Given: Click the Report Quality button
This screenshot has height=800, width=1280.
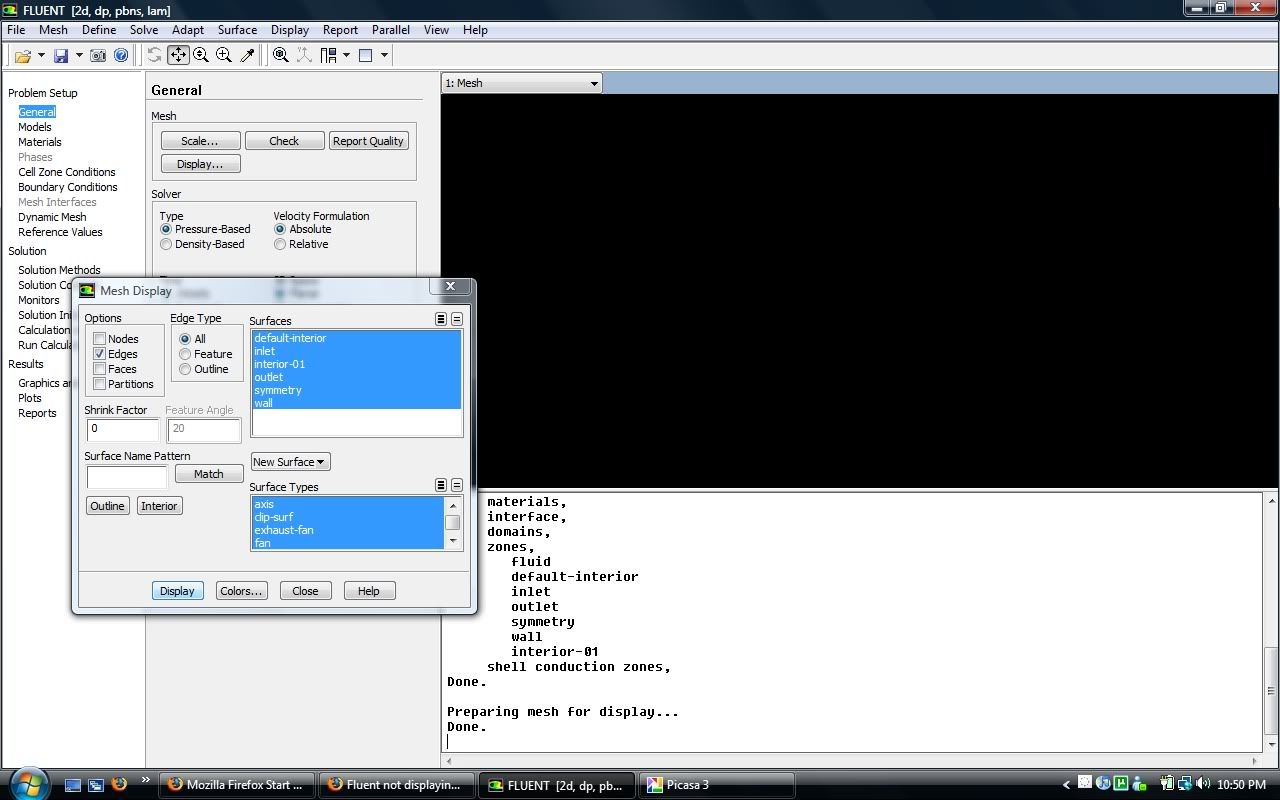Looking at the screenshot, I should [x=368, y=141].
